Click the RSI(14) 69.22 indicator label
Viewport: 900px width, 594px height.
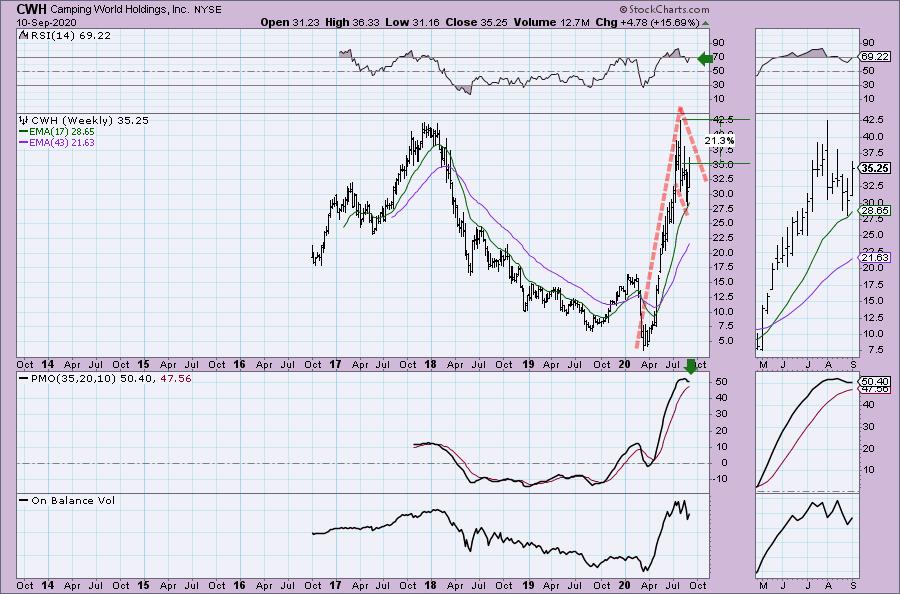click(71, 36)
